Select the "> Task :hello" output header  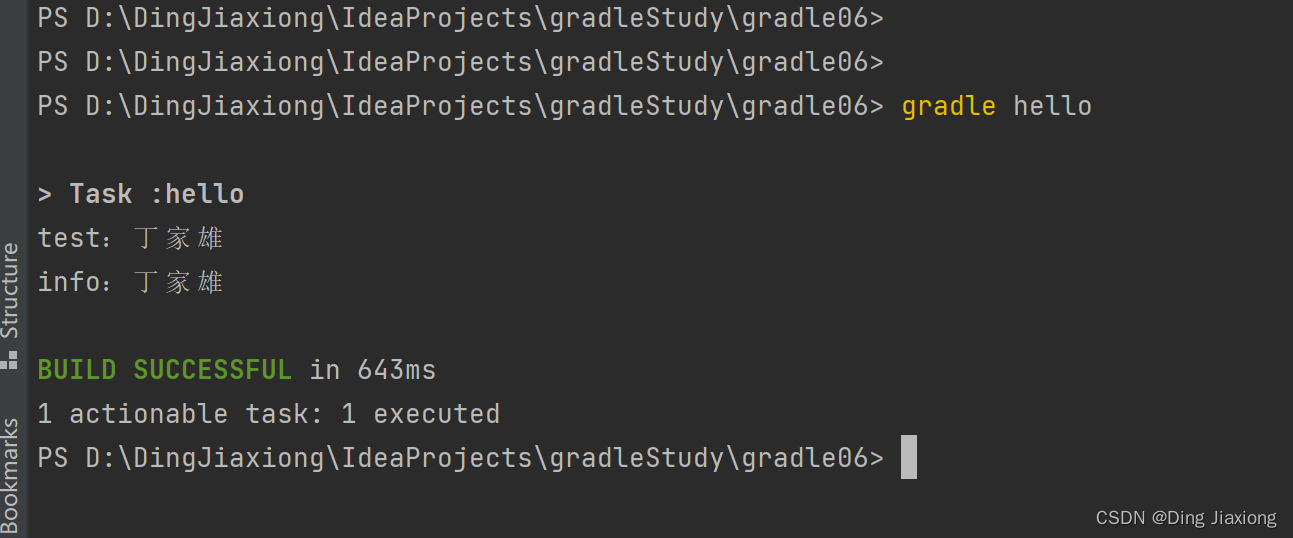pos(141,194)
